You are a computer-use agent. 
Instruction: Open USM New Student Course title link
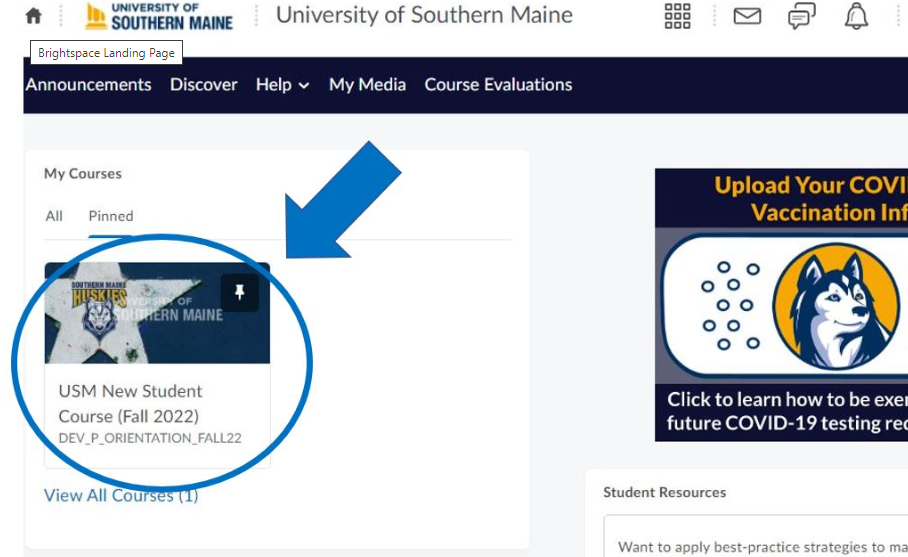coord(130,403)
